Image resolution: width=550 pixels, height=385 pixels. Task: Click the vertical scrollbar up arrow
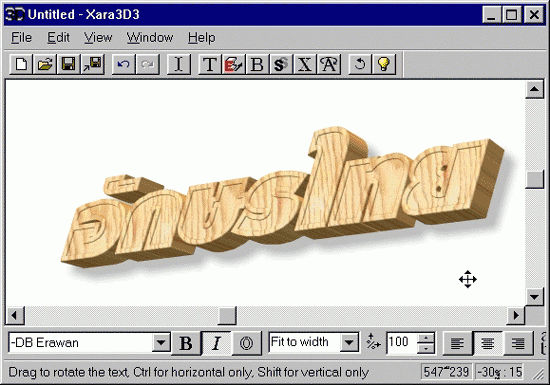(x=534, y=89)
